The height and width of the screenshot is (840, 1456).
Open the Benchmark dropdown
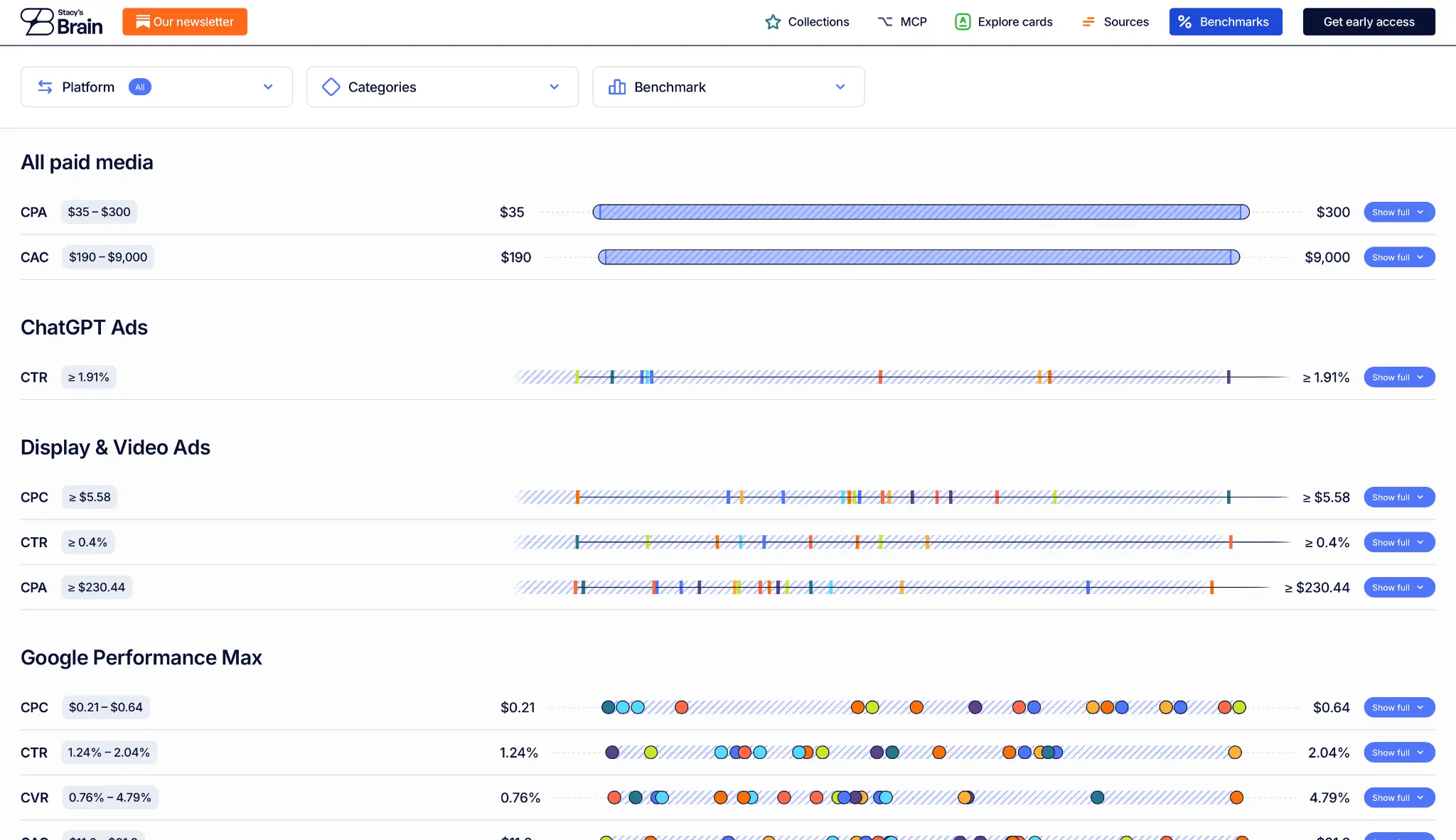[x=729, y=87]
